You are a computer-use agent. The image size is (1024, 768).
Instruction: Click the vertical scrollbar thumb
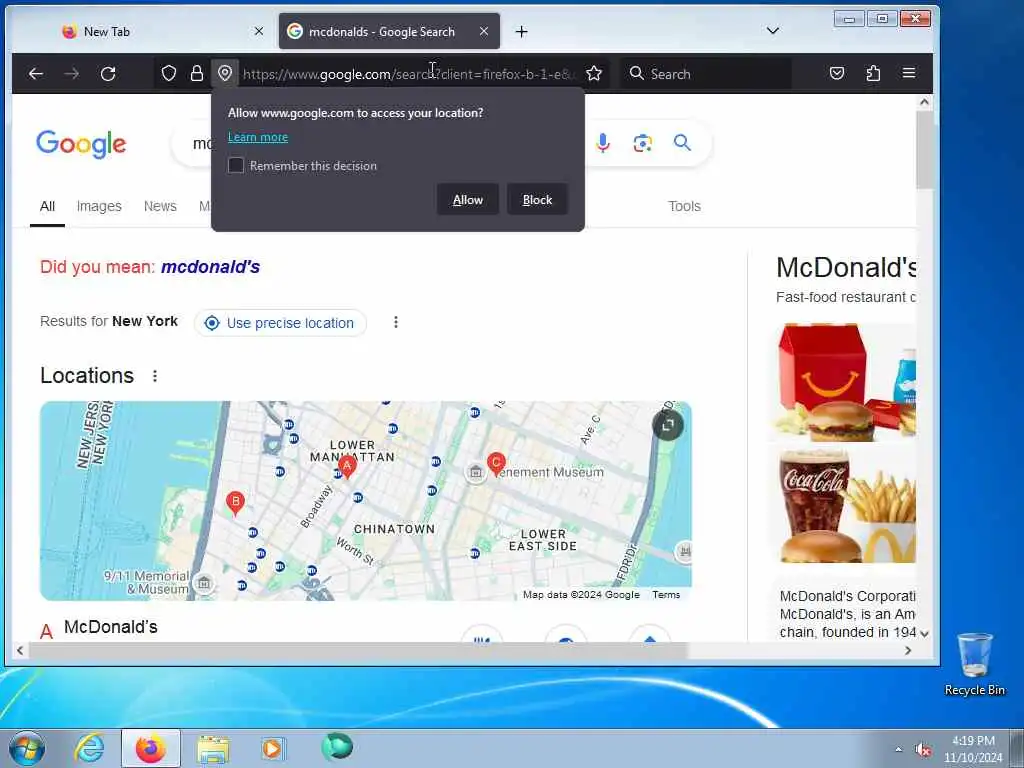point(924,150)
